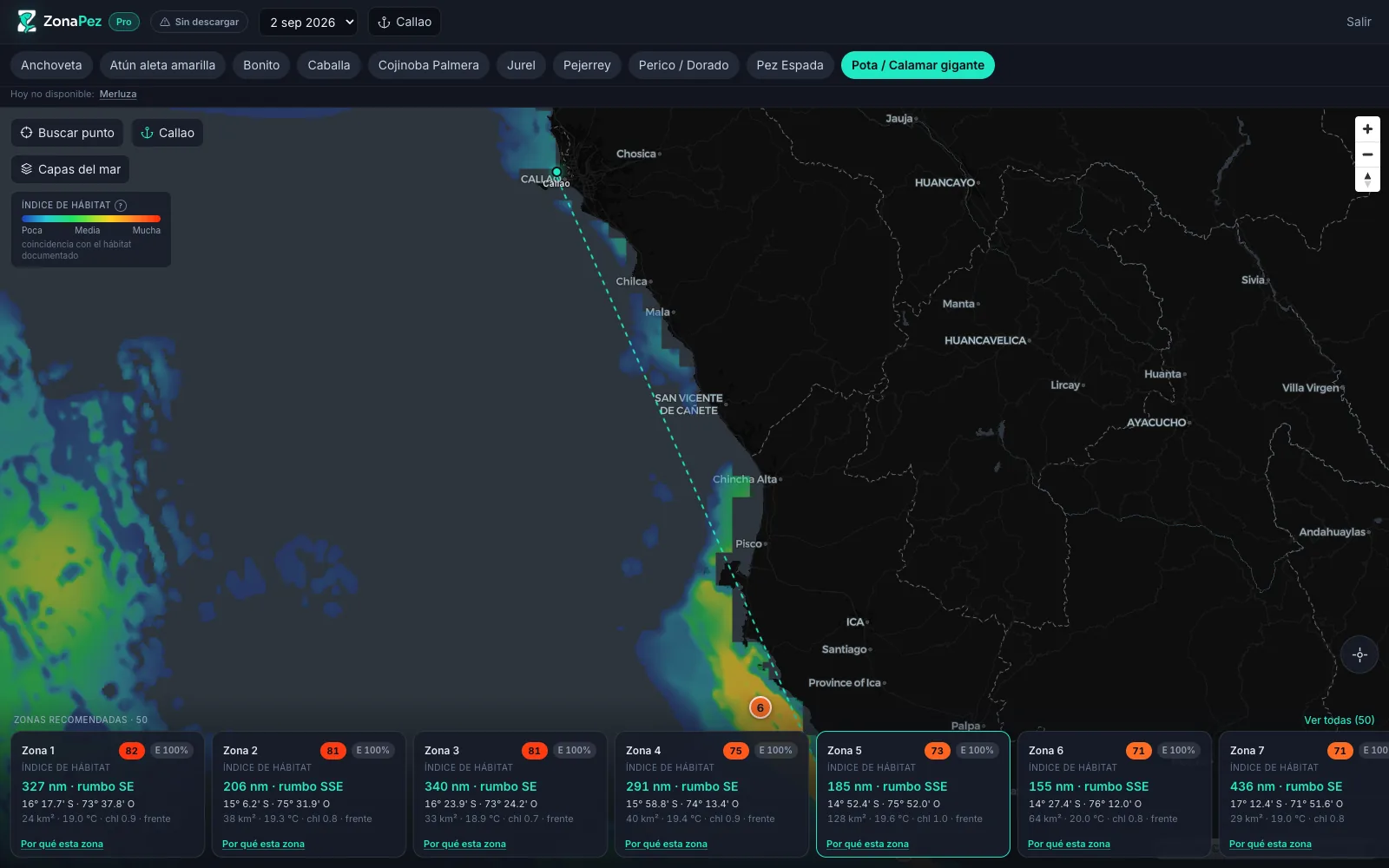Select the Jurel species tab
The image size is (1389, 868).
(521, 65)
